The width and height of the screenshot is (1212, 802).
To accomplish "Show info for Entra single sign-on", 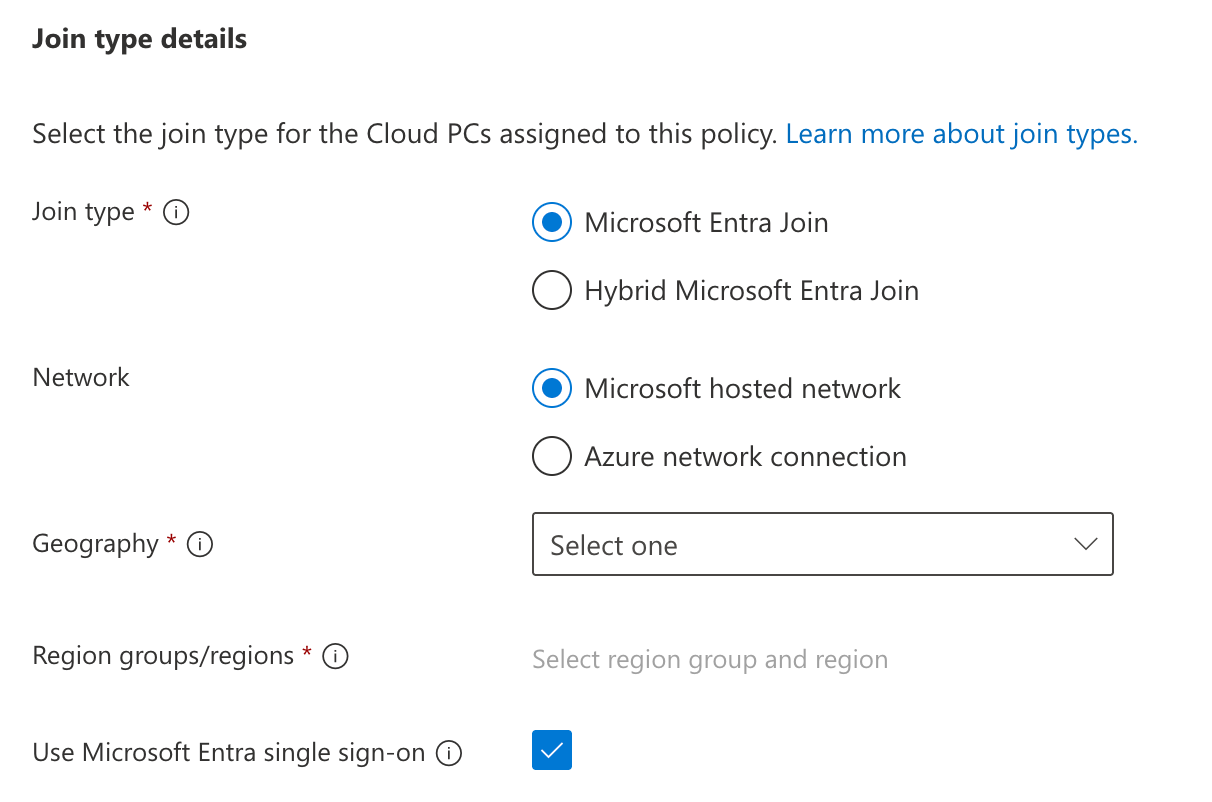I will (449, 753).
